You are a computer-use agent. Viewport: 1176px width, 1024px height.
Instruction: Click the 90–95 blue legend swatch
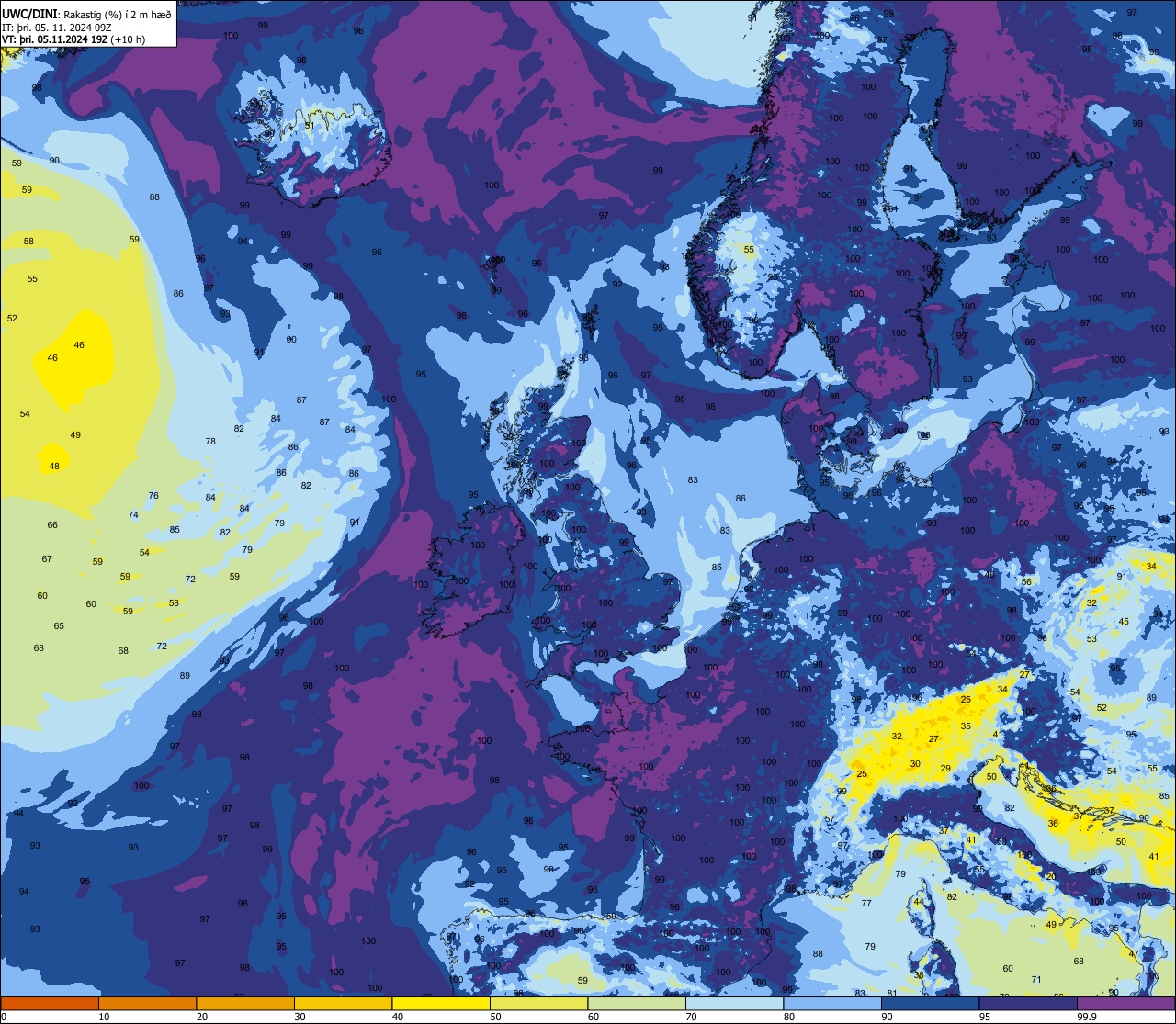[x=930, y=1003]
